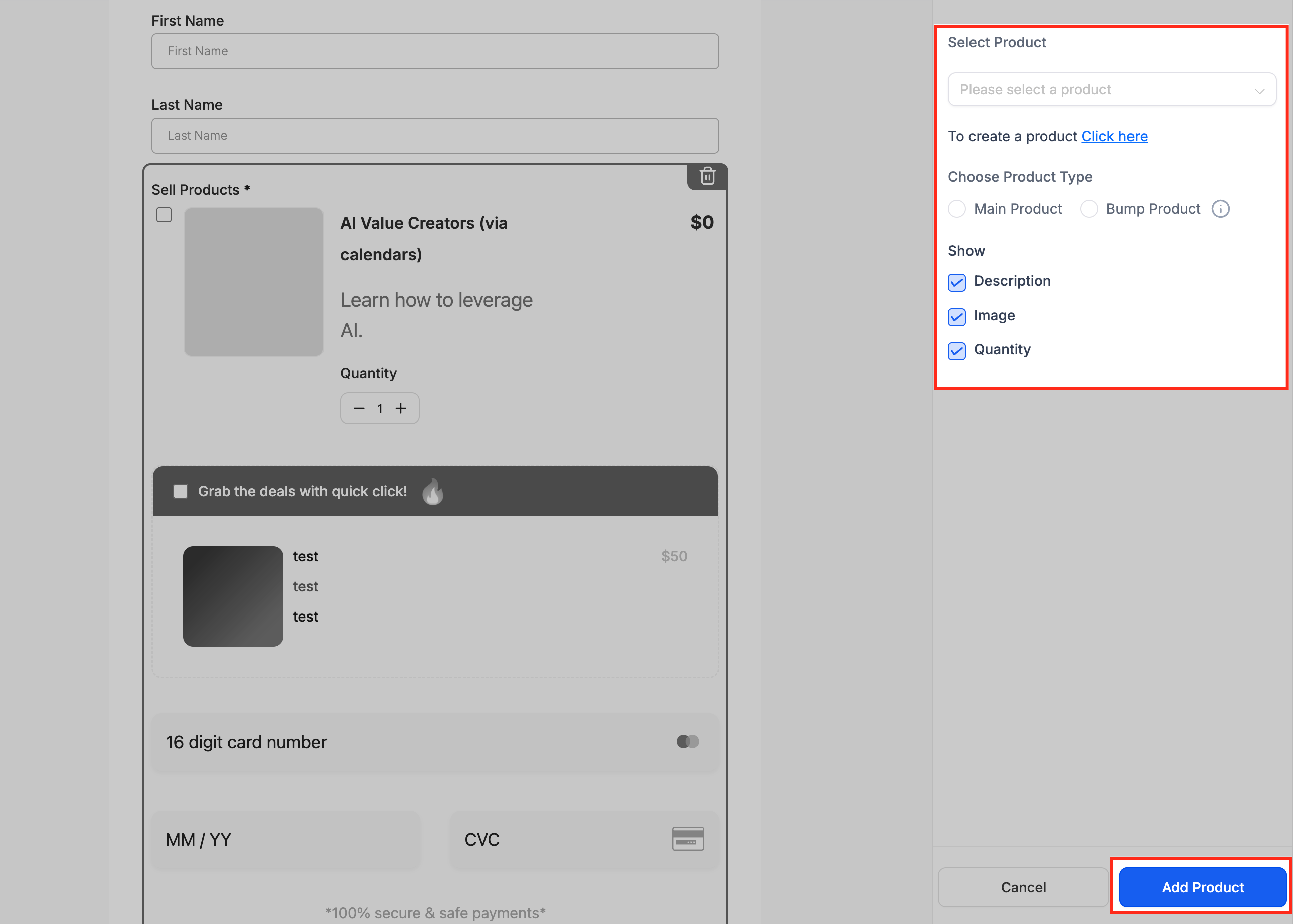Screen dimensions: 1293x924
Task: Click the credit card icon in the CVC field
Action: [x=688, y=839]
